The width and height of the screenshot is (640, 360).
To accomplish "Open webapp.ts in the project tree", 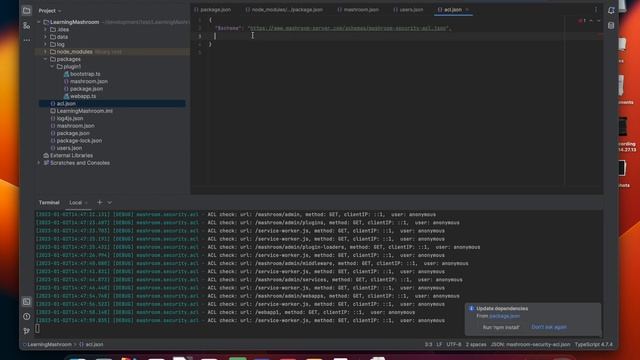I will pyautogui.click(x=83, y=96).
